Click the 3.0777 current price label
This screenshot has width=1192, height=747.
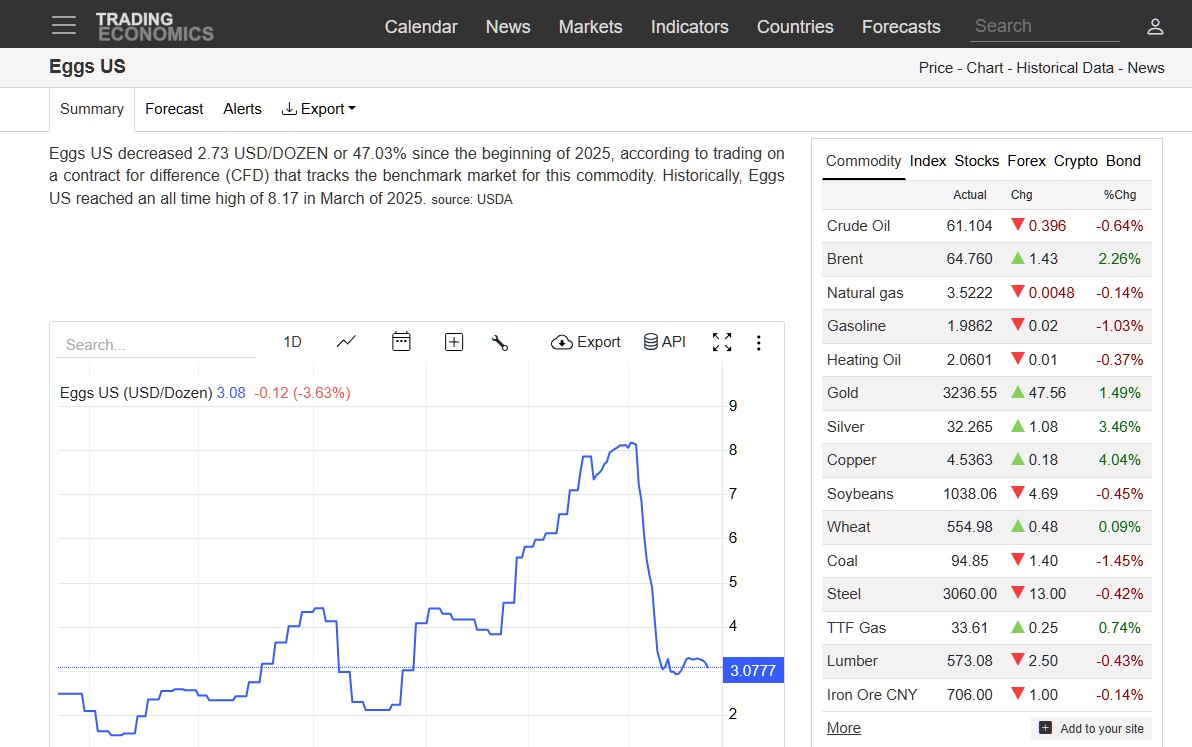click(753, 670)
